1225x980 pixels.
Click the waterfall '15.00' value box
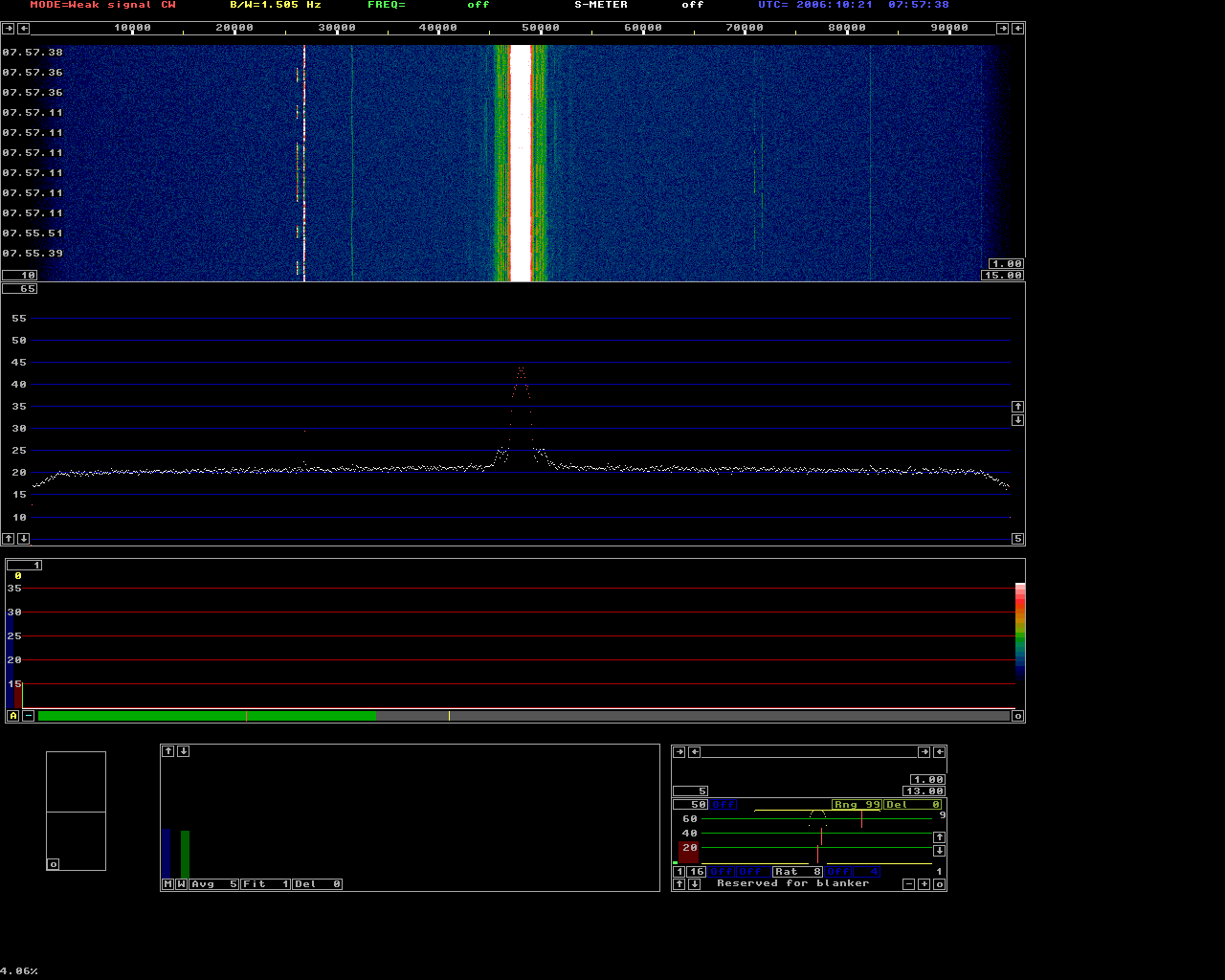point(1002,276)
